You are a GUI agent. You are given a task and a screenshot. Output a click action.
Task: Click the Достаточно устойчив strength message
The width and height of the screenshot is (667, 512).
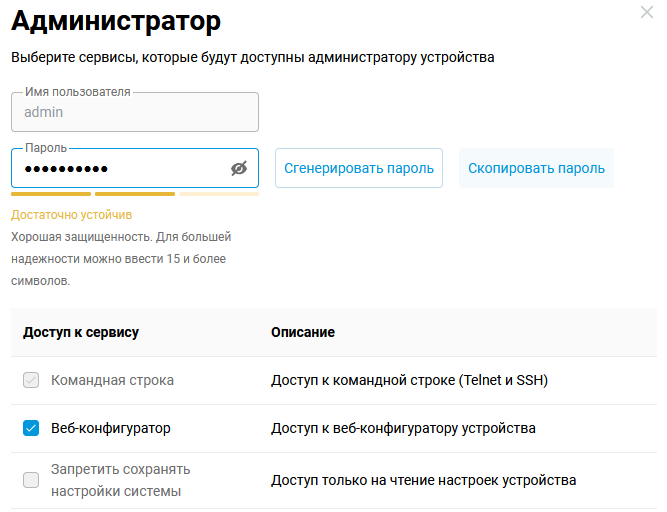pos(71,215)
